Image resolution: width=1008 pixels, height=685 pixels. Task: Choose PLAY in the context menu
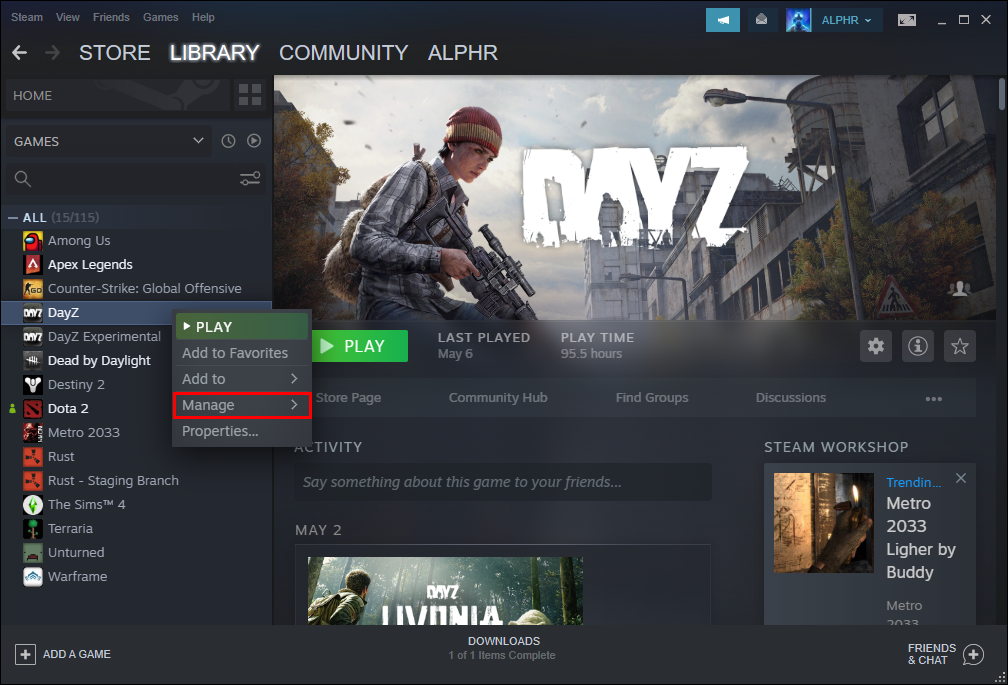(x=242, y=326)
